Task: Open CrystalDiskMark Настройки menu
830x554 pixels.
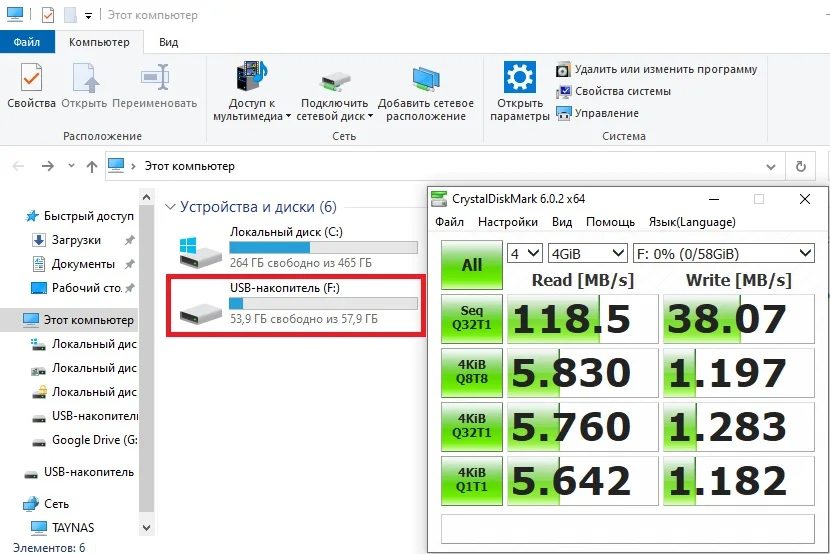Action: (508, 222)
